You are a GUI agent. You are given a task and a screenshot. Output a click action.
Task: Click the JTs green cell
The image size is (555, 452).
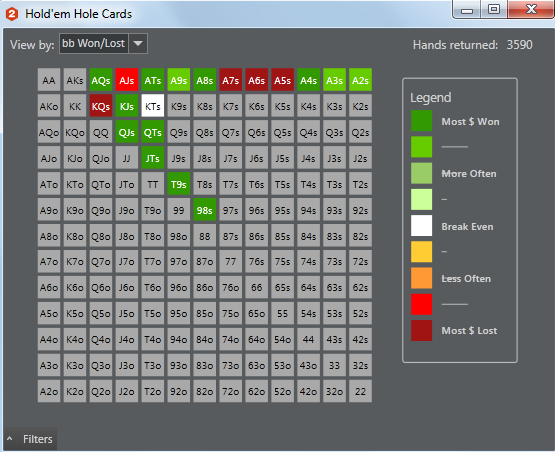point(153,158)
